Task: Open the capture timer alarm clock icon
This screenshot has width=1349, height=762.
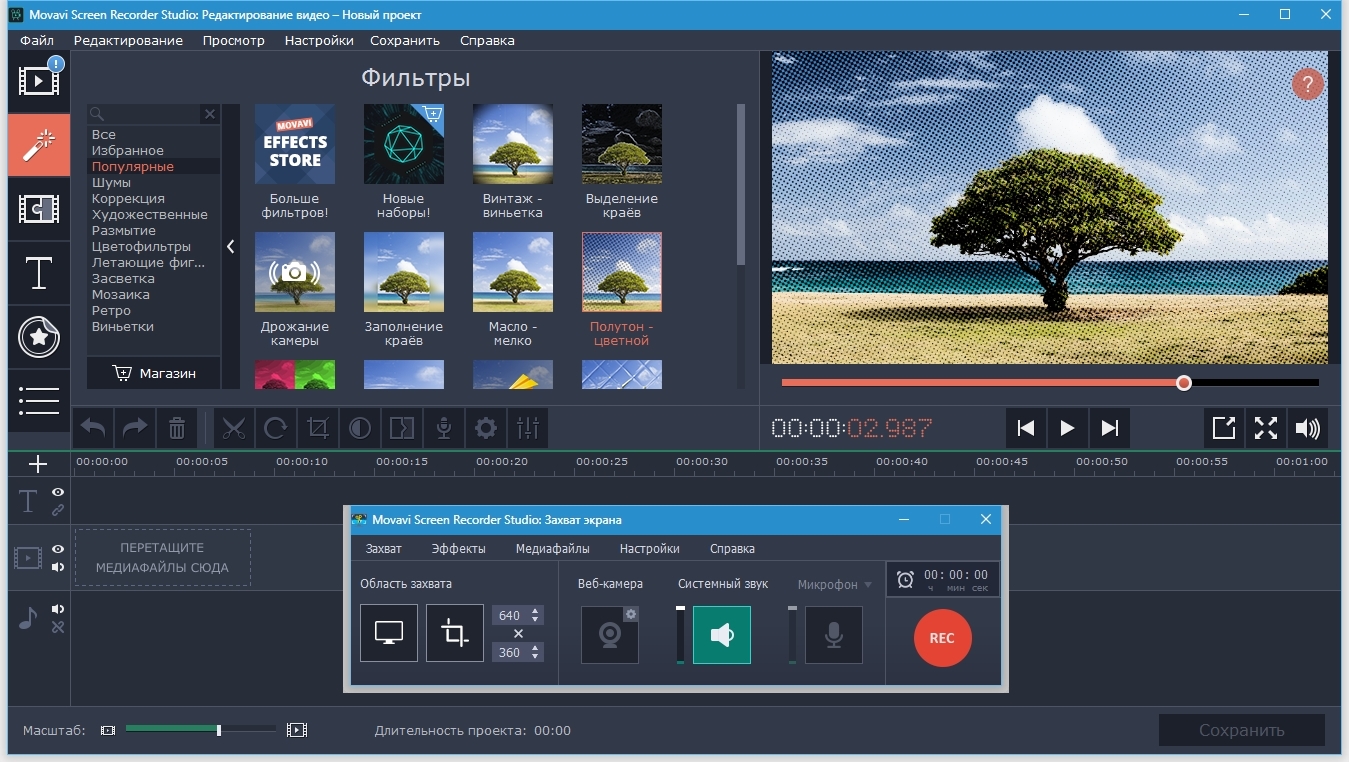Action: [905, 579]
